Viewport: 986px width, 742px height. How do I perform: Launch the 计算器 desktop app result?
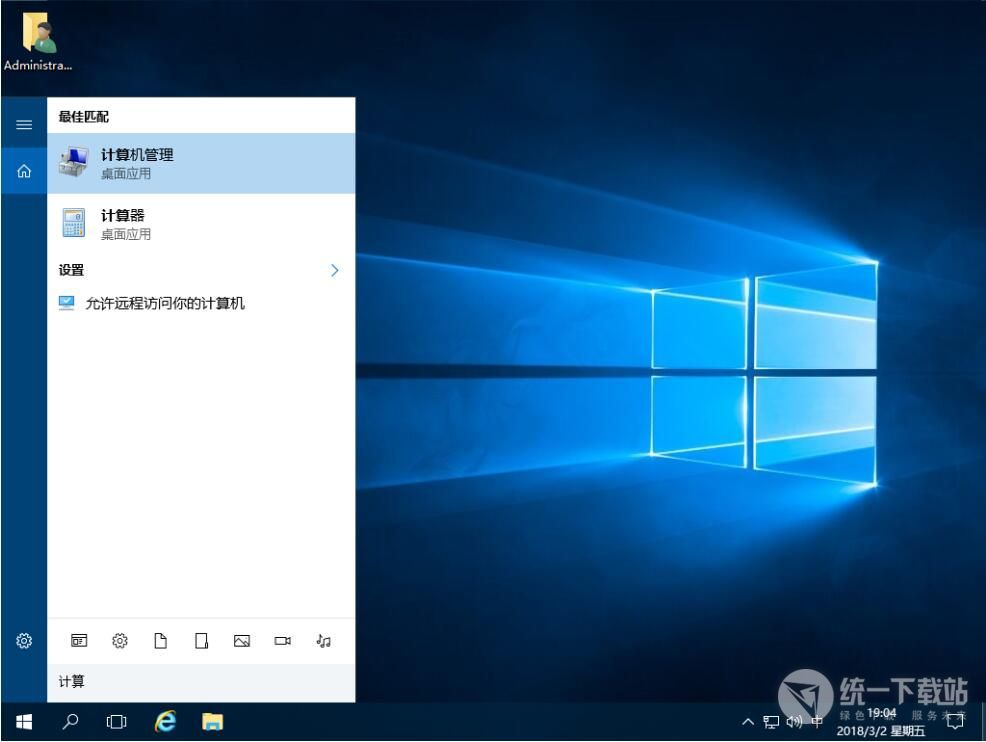(201, 224)
